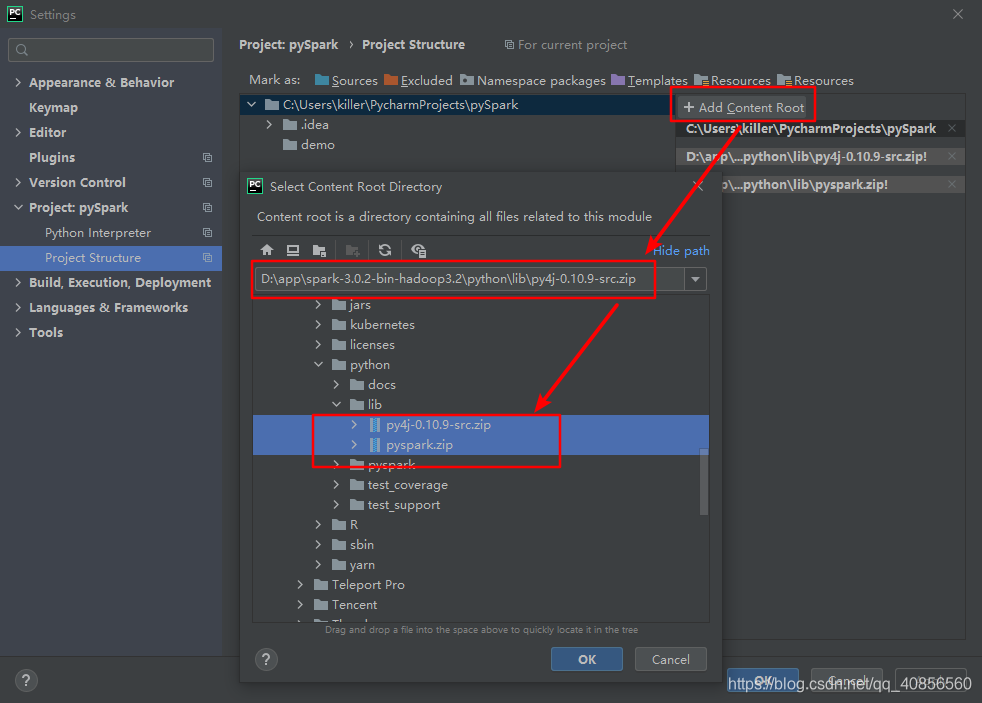The width and height of the screenshot is (982, 703).
Task: Open Plugins settings page
Action: [52, 158]
